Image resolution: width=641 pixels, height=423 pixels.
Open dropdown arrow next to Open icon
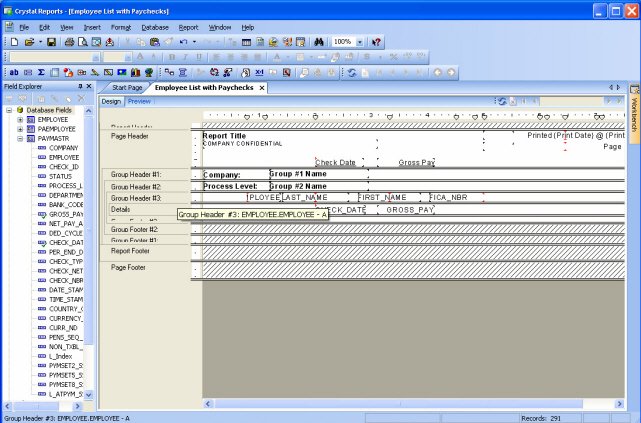pyautogui.click(x=40, y=42)
